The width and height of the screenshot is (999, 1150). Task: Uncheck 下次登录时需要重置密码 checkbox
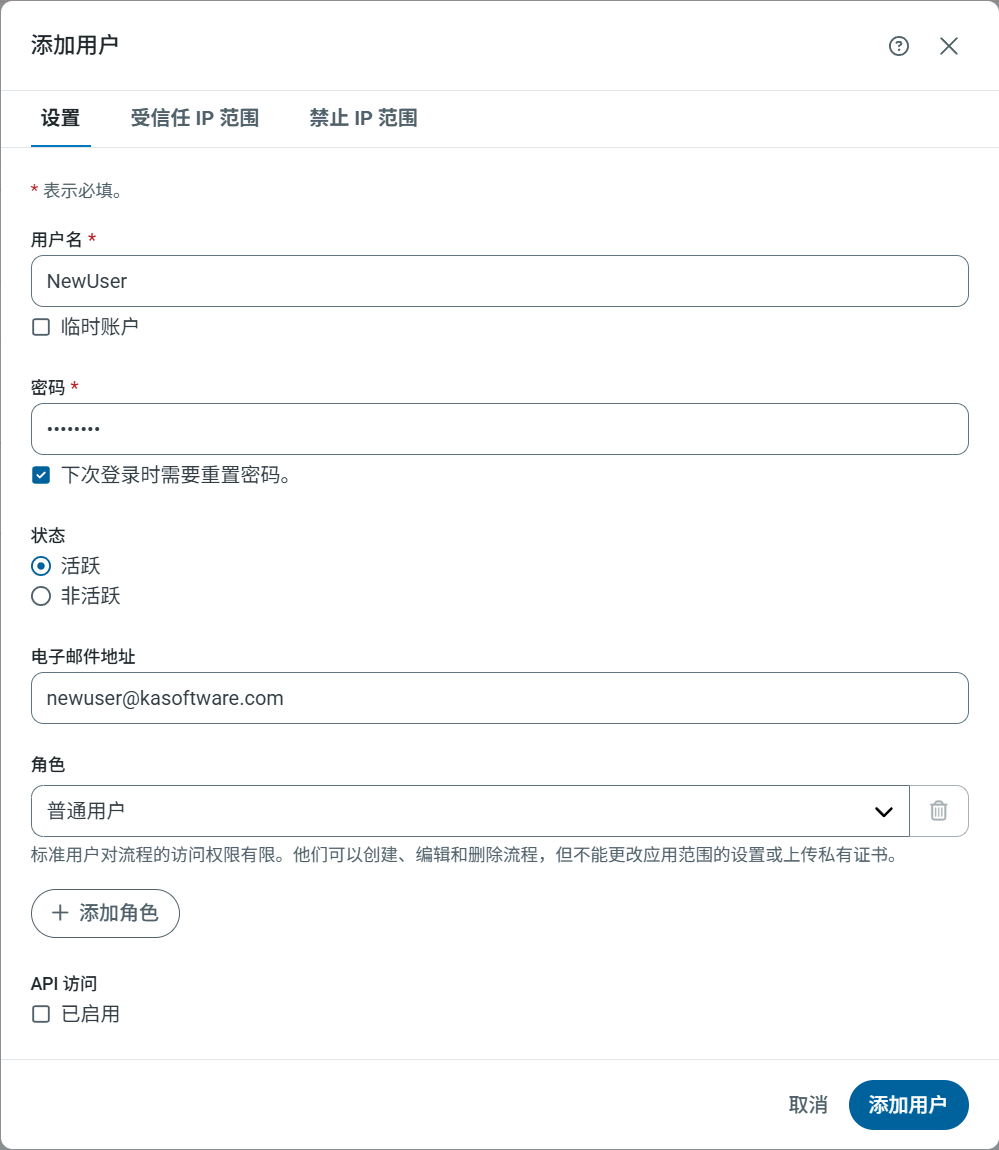[41, 475]
